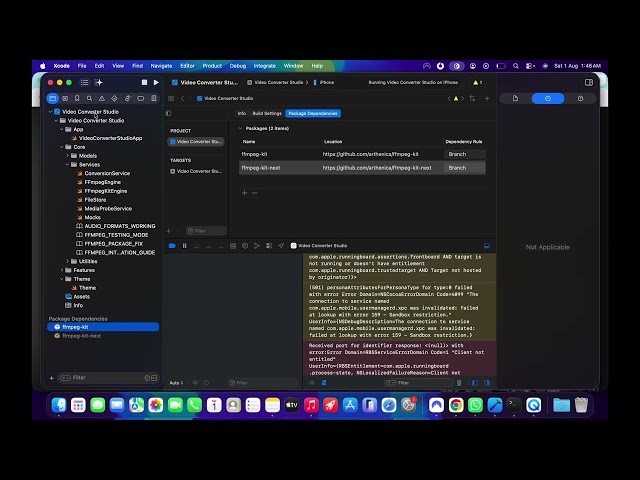Click the Run play button in the toolbar

pyautogui.click(x=156, y=82)
